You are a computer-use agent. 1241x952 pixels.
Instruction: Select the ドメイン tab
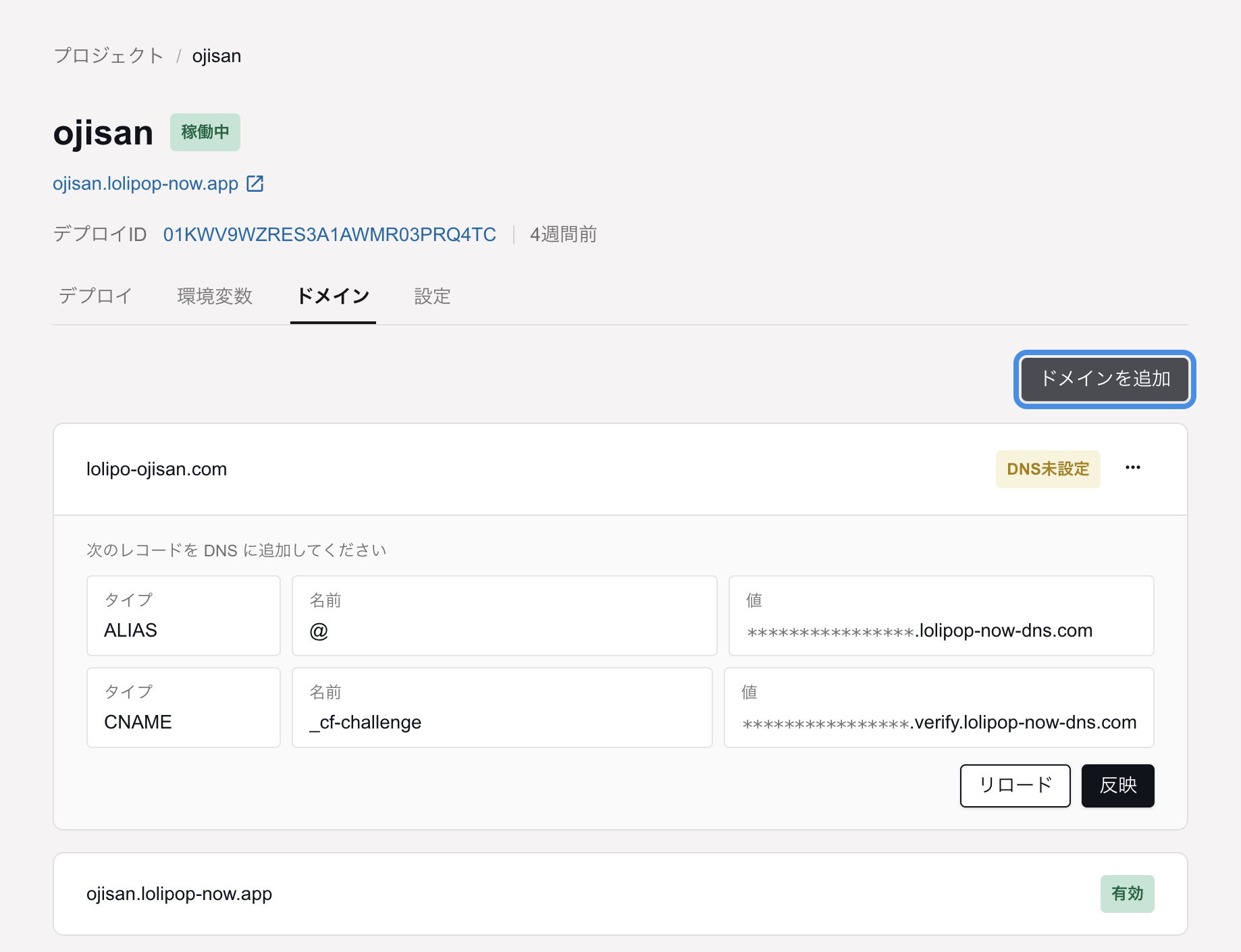pos(333,296)
